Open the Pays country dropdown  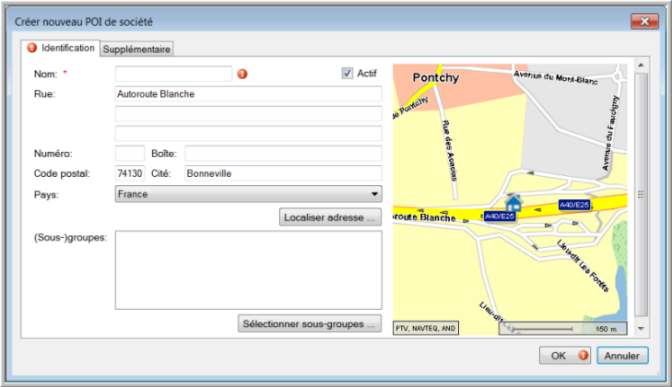point(249,194)
